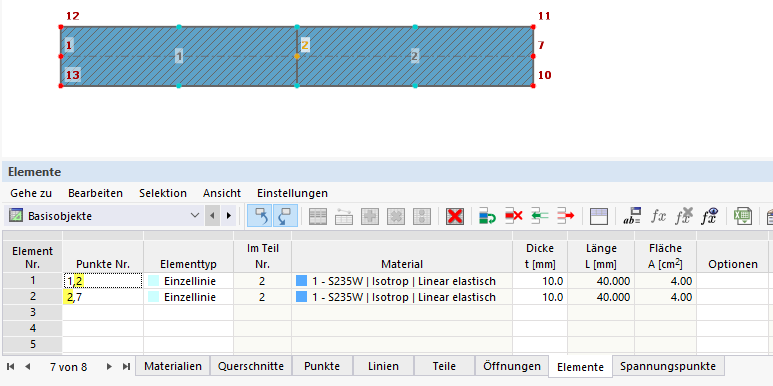Click the red X delete icon
Image resolution: width=773 pixels, height=386 pixels.
pyautogui.click(x=455, y=216)
